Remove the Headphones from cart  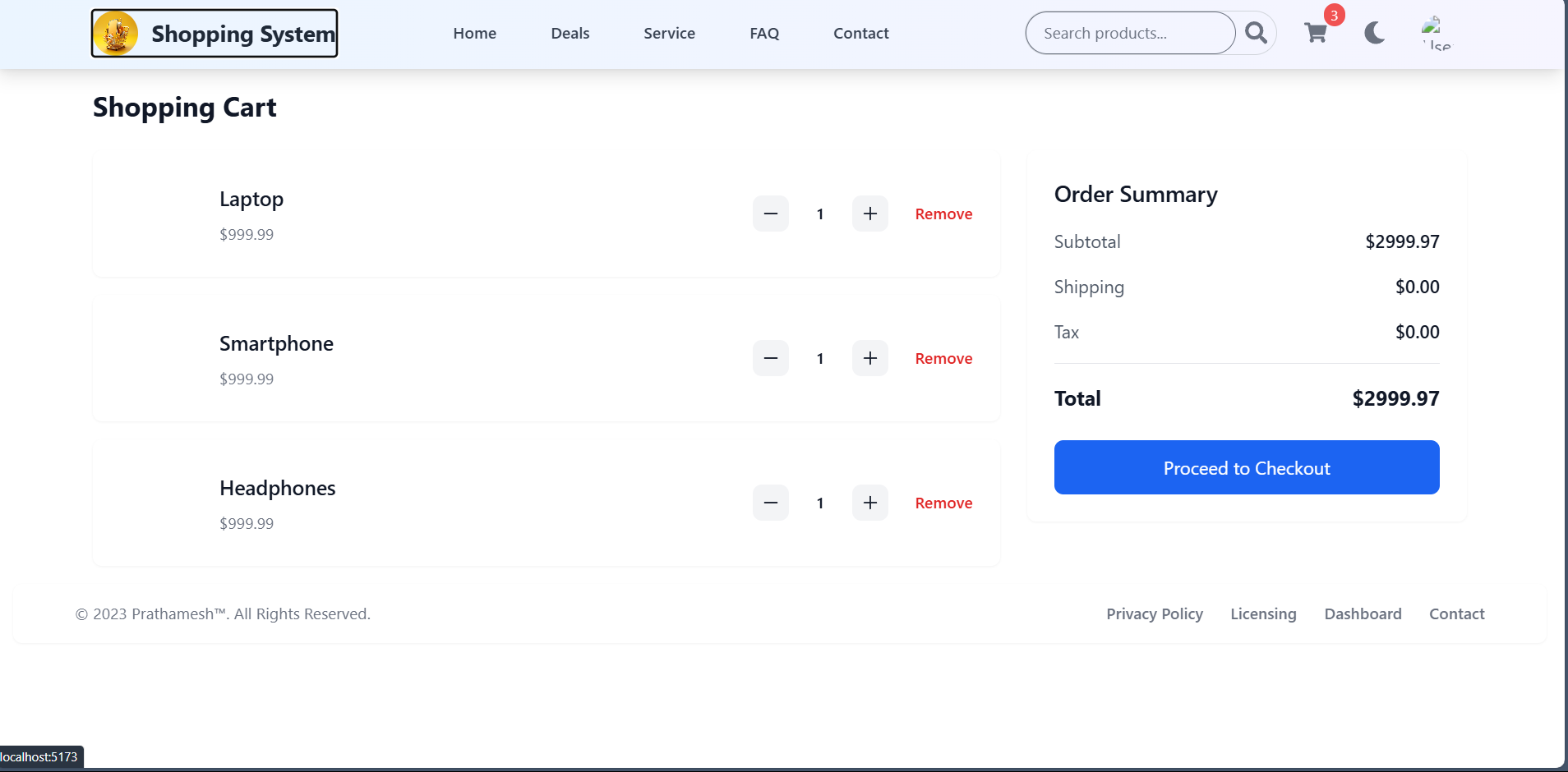[x=943, y=503]
